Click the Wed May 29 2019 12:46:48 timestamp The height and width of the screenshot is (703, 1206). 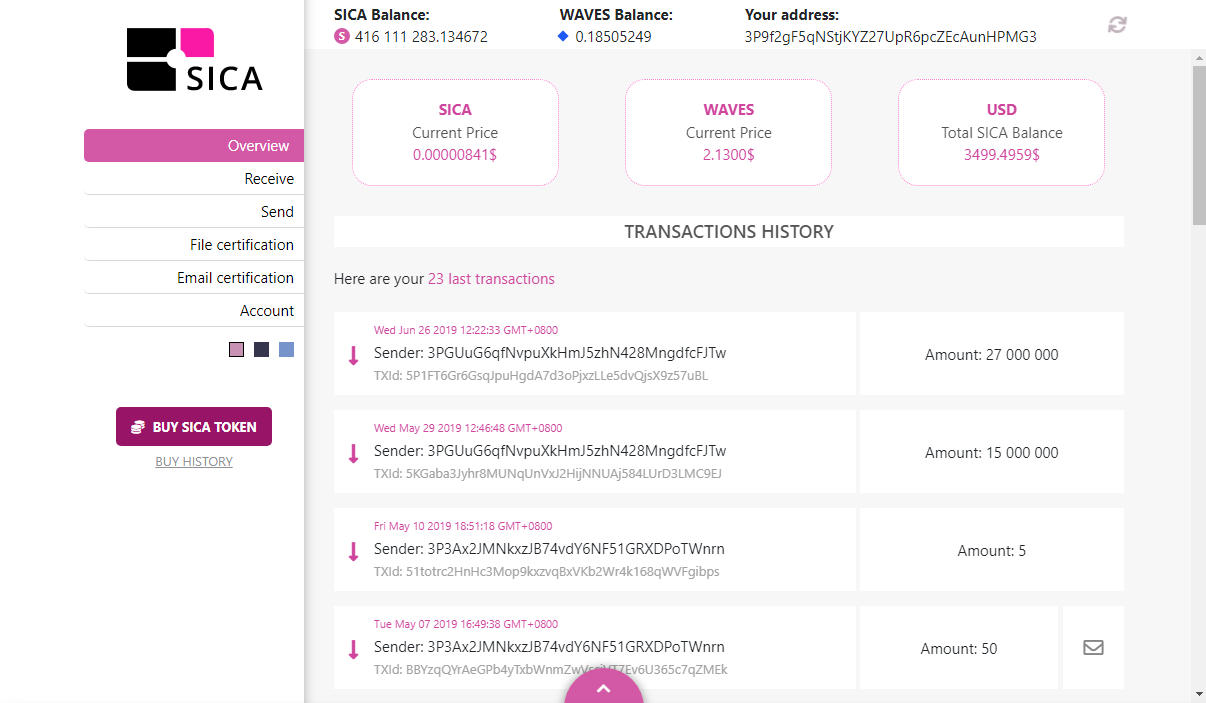point(468,428)
